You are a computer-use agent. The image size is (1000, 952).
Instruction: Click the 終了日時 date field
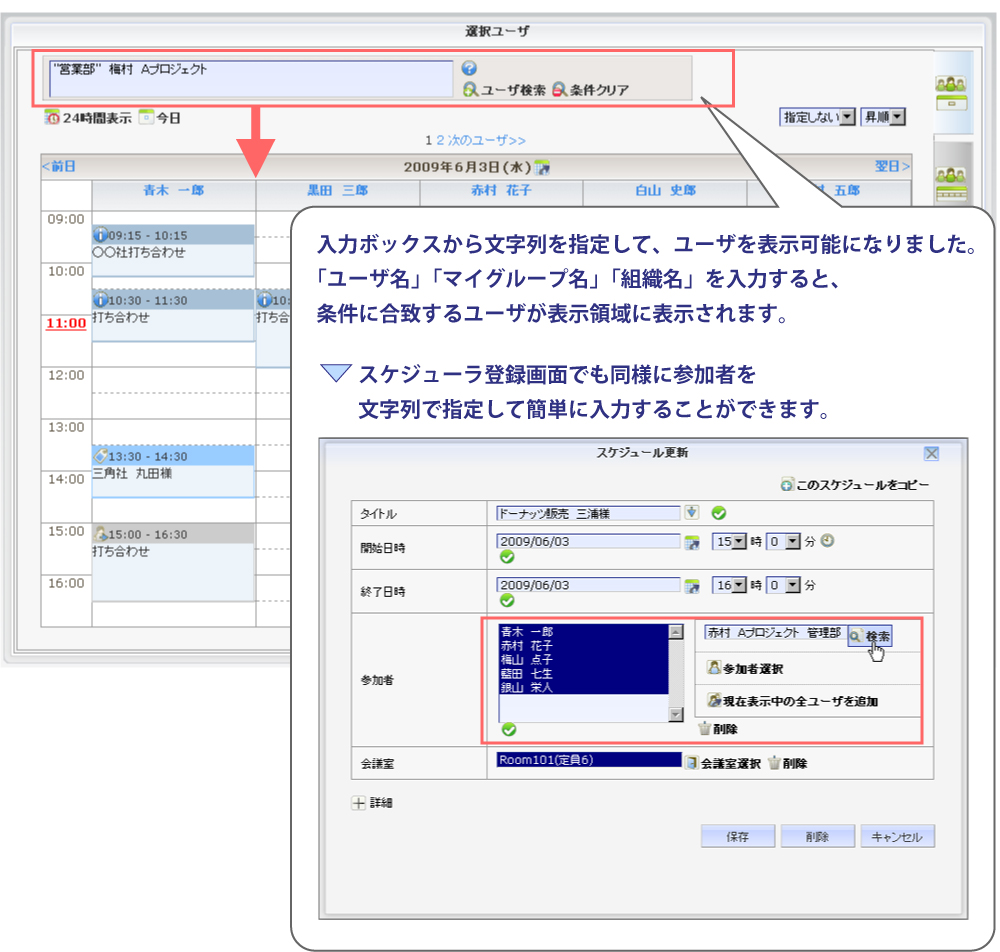(x=588, y=585)
